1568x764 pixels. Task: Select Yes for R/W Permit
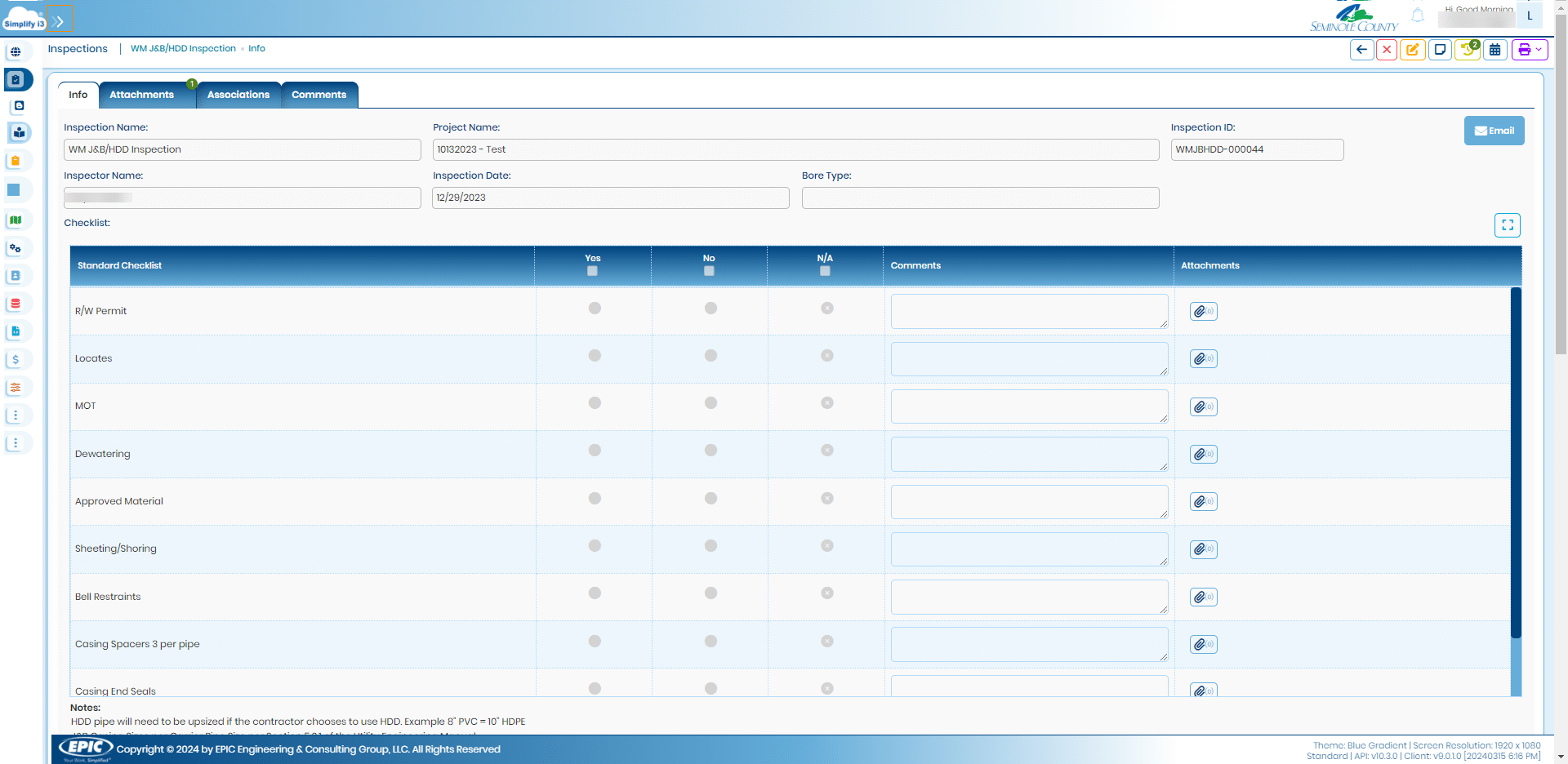click(x=595, y=309)
